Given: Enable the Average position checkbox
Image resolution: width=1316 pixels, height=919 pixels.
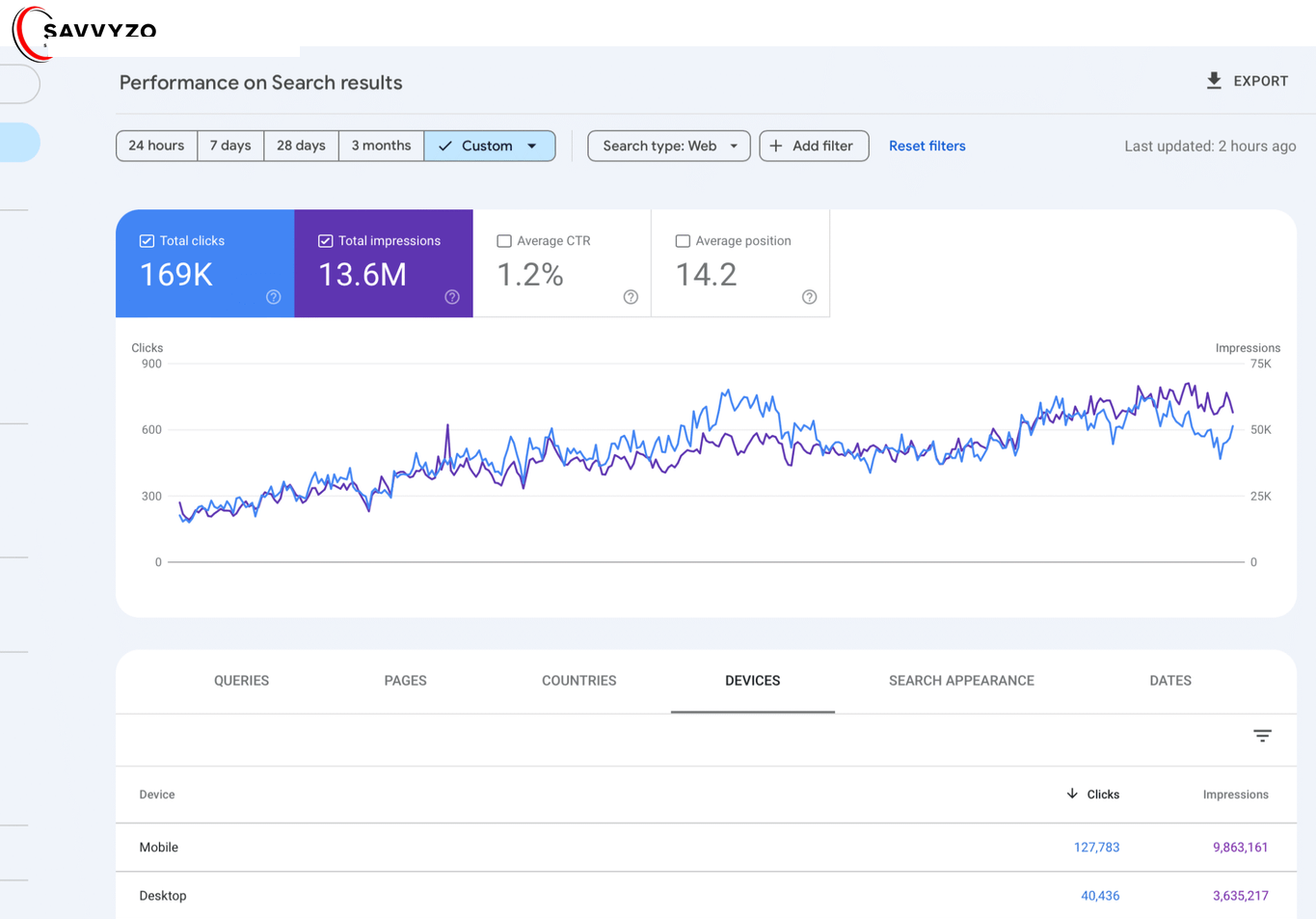Looking at the screenshot, I should pos(683,241).
